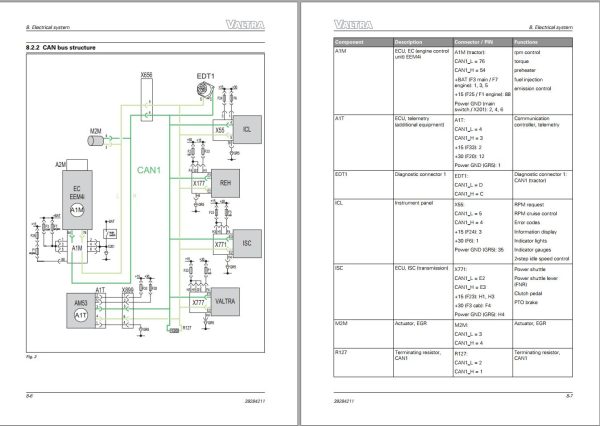Click 'preheater' in the A1M functions

tap(525, 70)
